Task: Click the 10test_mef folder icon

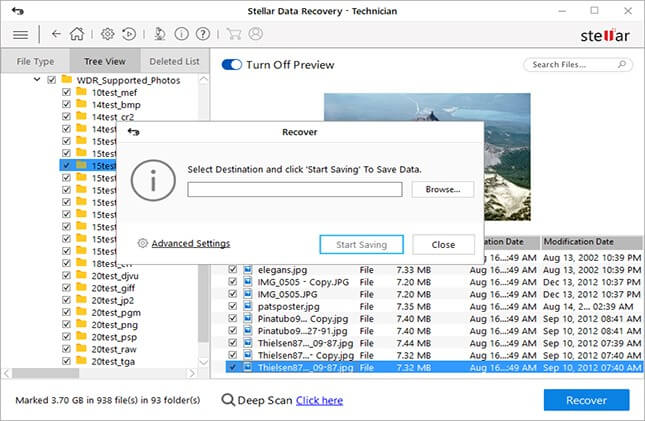Action: 81,91
